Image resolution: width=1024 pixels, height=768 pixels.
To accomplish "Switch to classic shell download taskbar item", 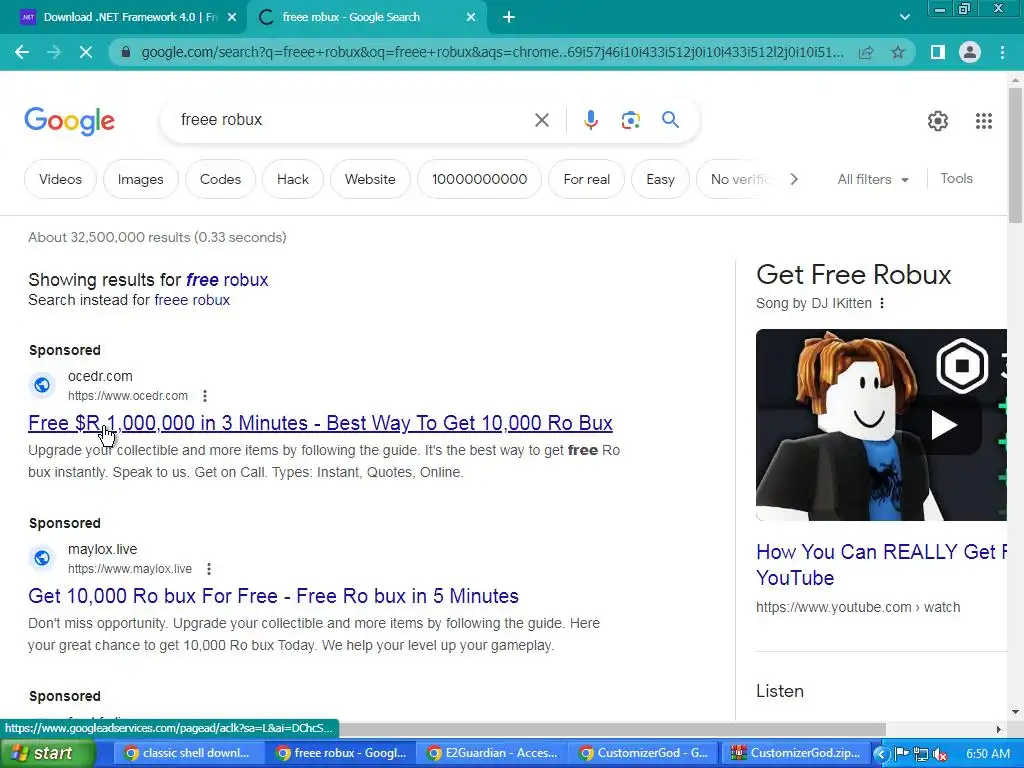I will click(189, 753).
